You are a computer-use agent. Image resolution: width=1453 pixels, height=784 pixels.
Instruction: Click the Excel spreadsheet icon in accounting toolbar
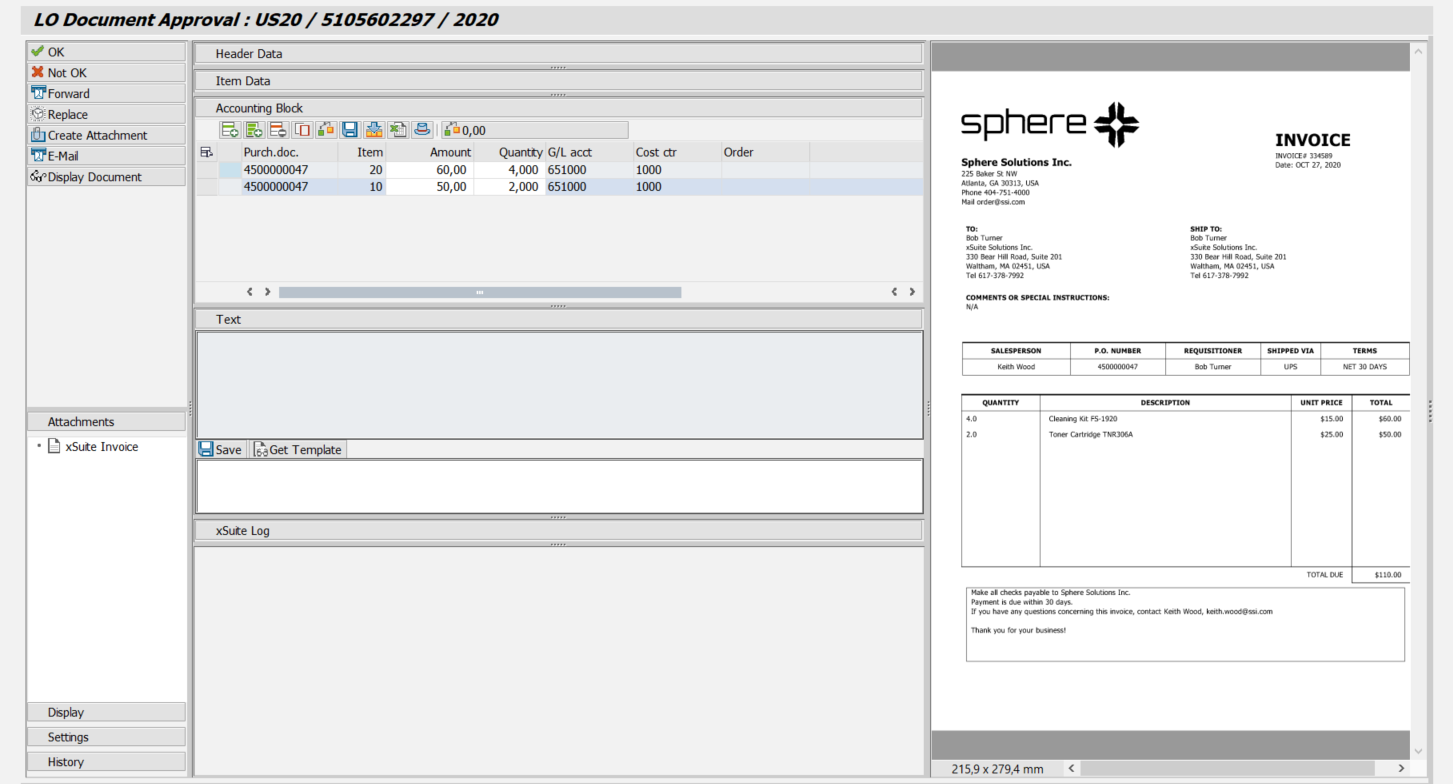pos(398,130)
